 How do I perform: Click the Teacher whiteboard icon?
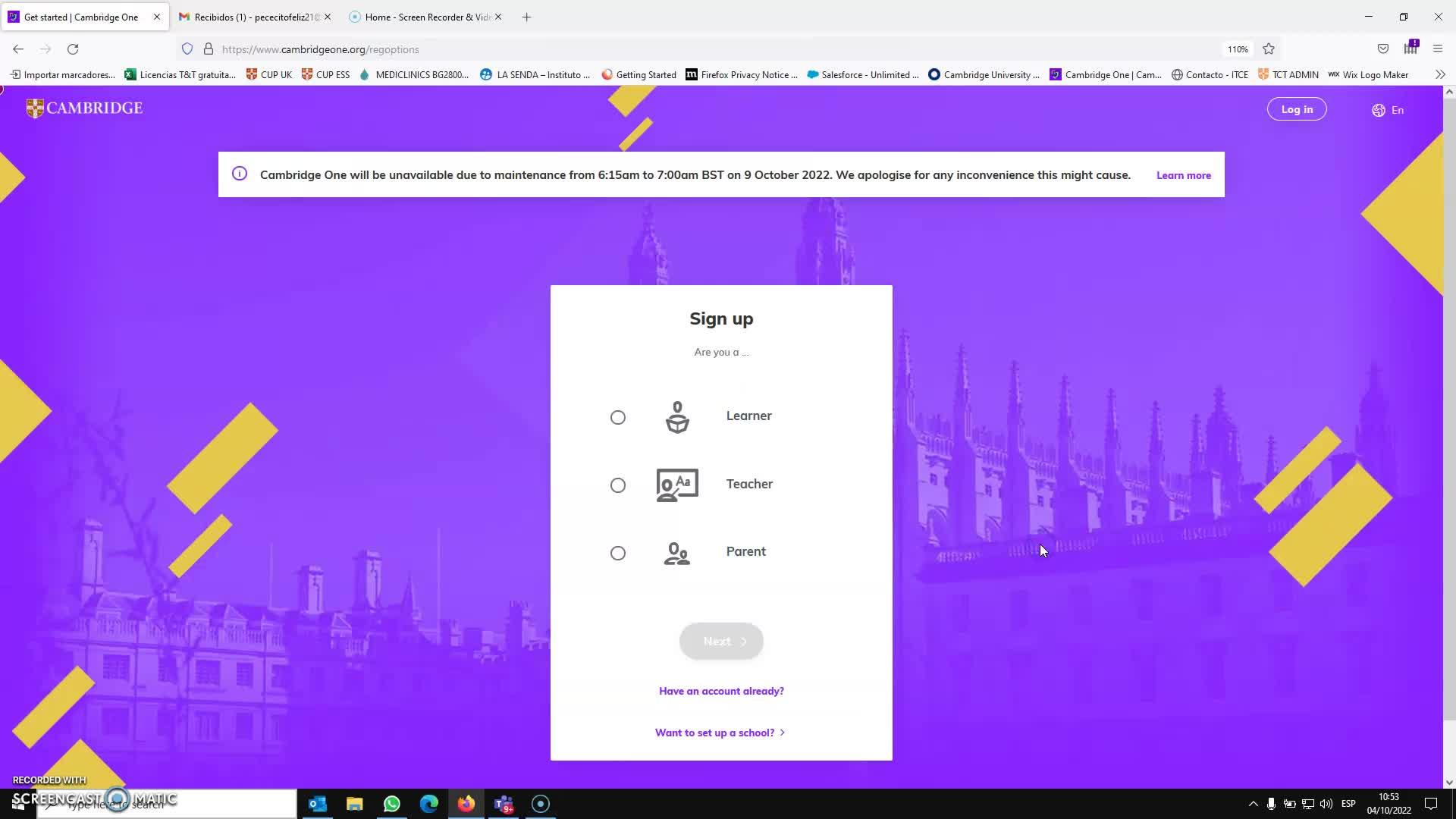pyautogui.click(x=677, y=485)
